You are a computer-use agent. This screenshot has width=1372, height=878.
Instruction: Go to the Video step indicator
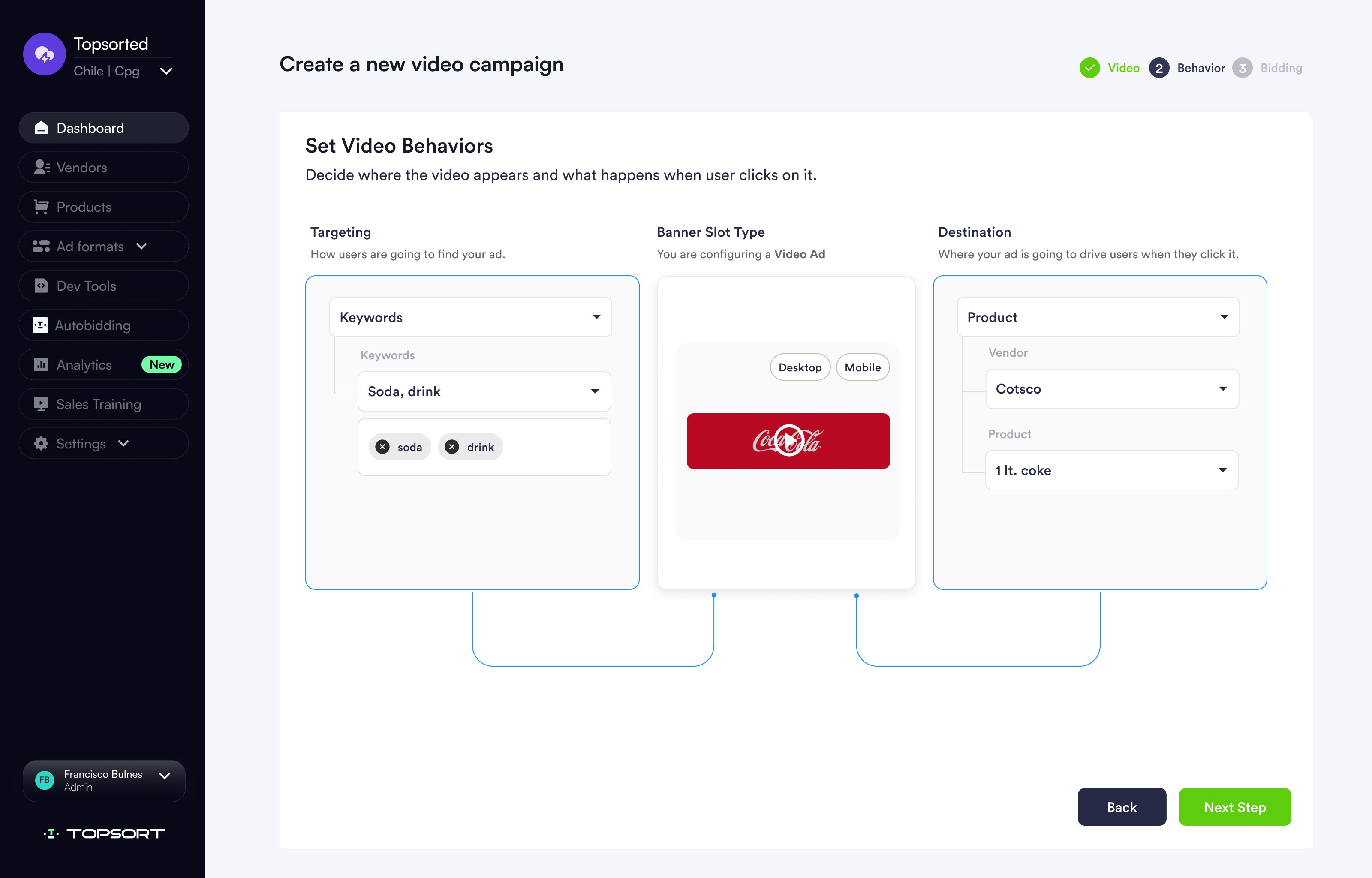click(x=1109, y=68)
